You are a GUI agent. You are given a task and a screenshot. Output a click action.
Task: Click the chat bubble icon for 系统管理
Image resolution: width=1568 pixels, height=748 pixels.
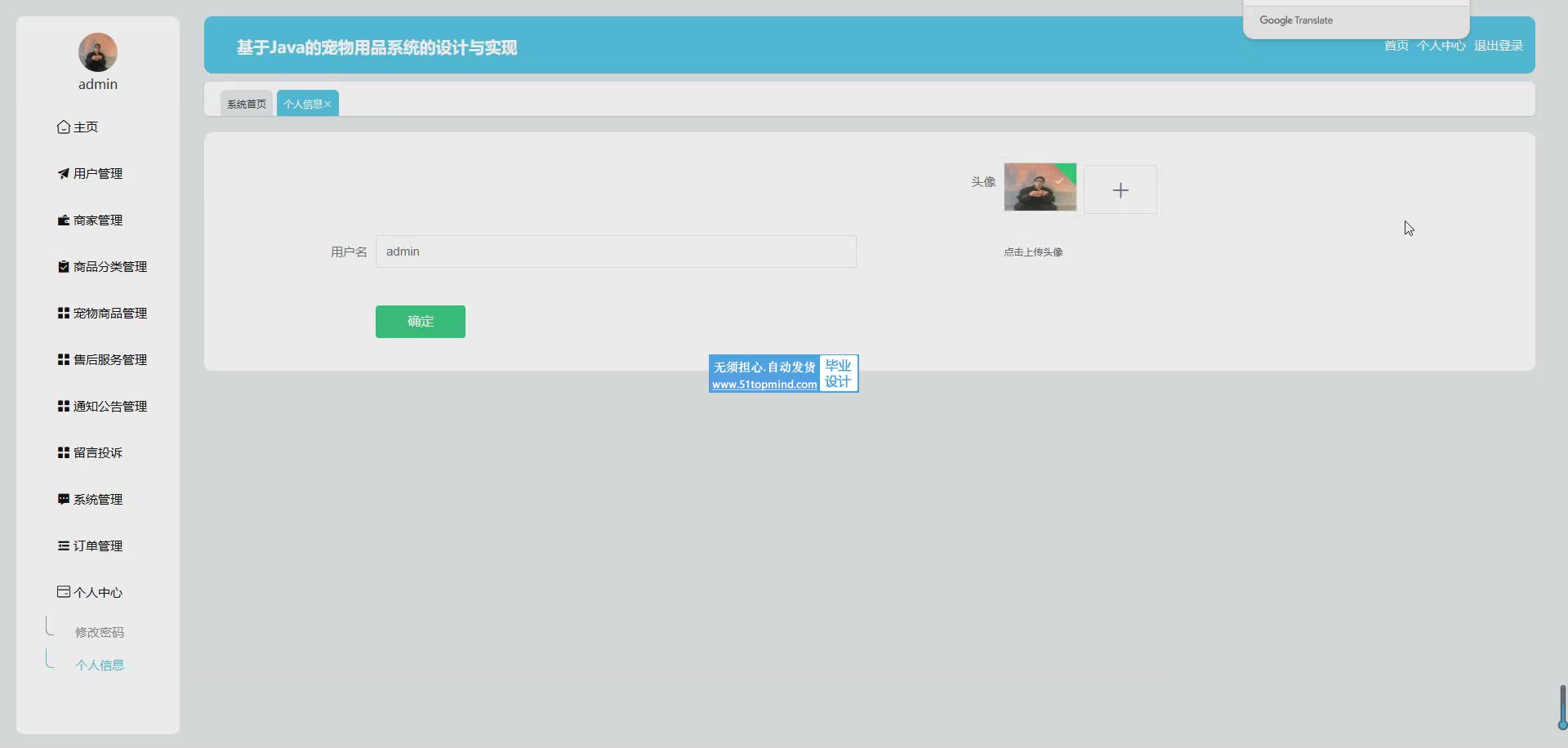(x=63, y=499)
